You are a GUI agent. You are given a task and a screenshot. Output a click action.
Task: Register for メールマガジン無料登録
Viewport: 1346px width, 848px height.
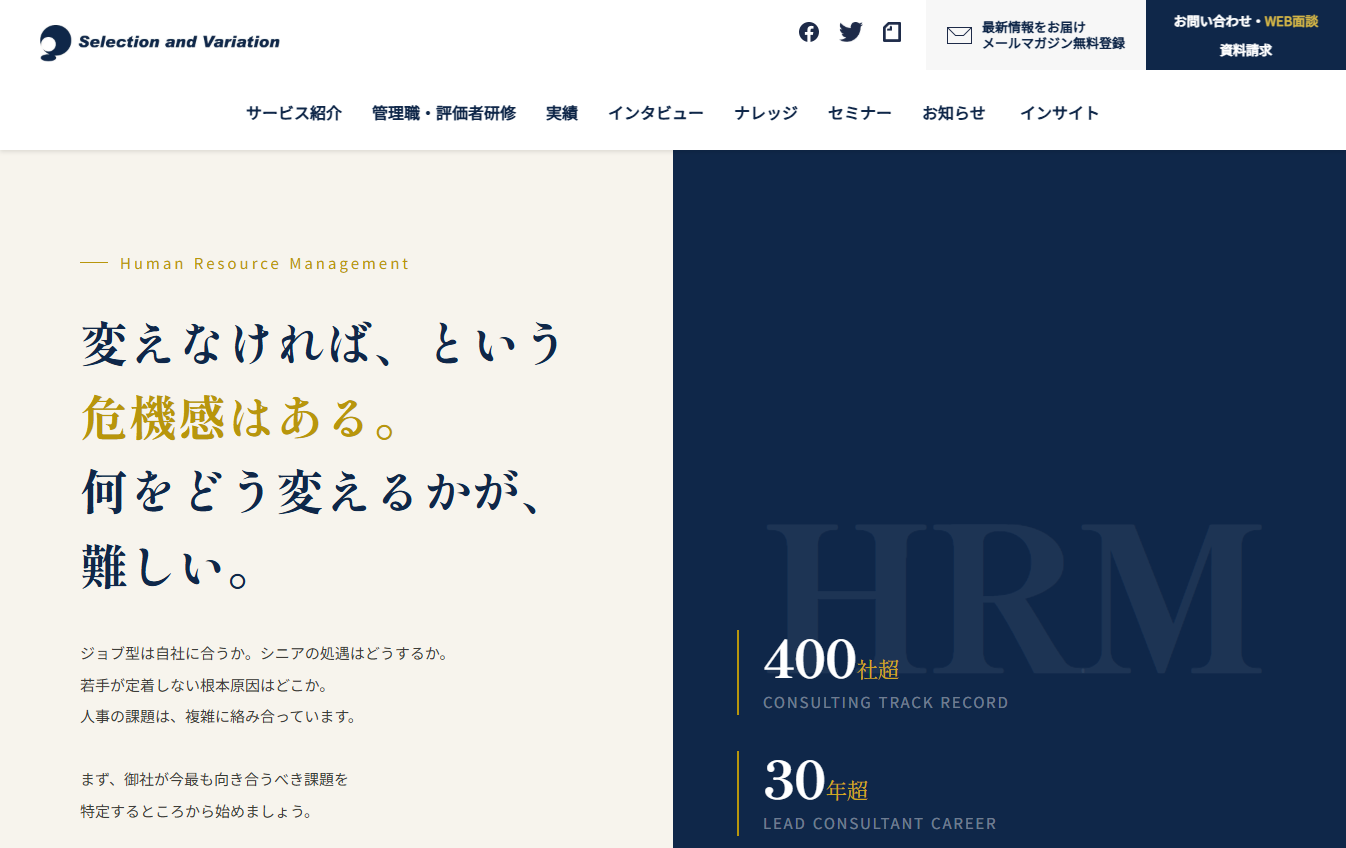(1036, 35)
